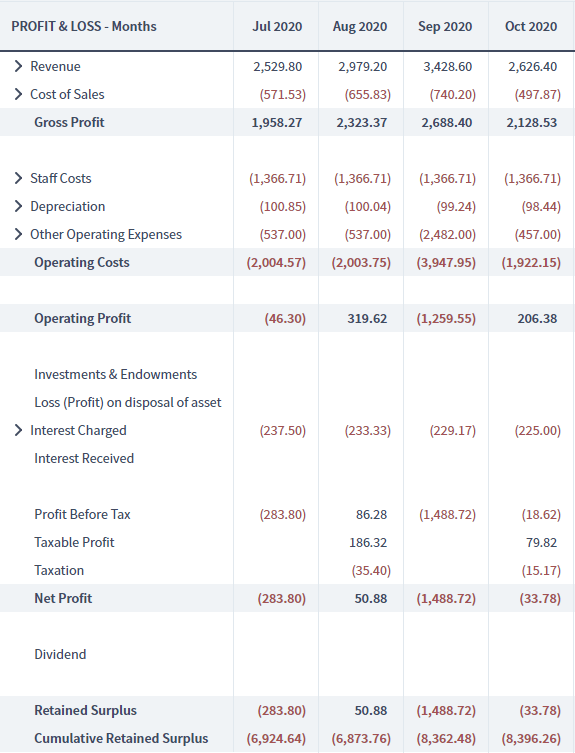Click the Cumulative Retained Surplus label

click(121, 739)
